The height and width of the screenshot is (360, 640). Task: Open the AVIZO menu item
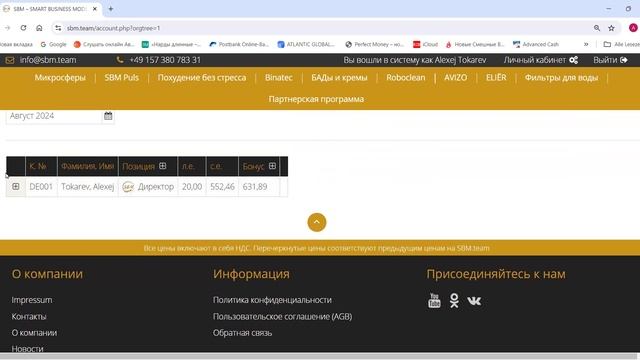pos(456,78)
